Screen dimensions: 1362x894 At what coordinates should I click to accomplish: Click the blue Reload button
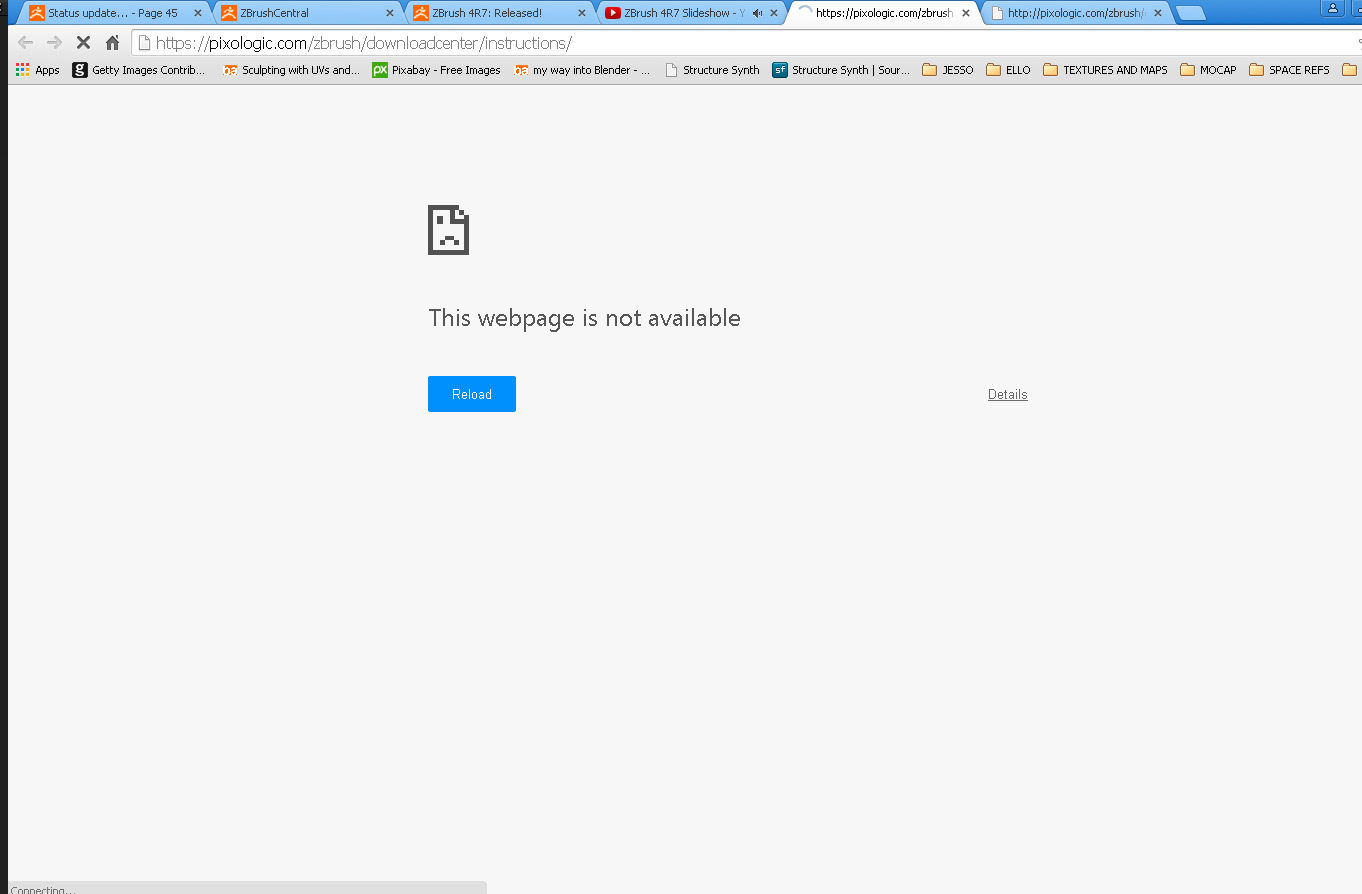tap(472, 394)
